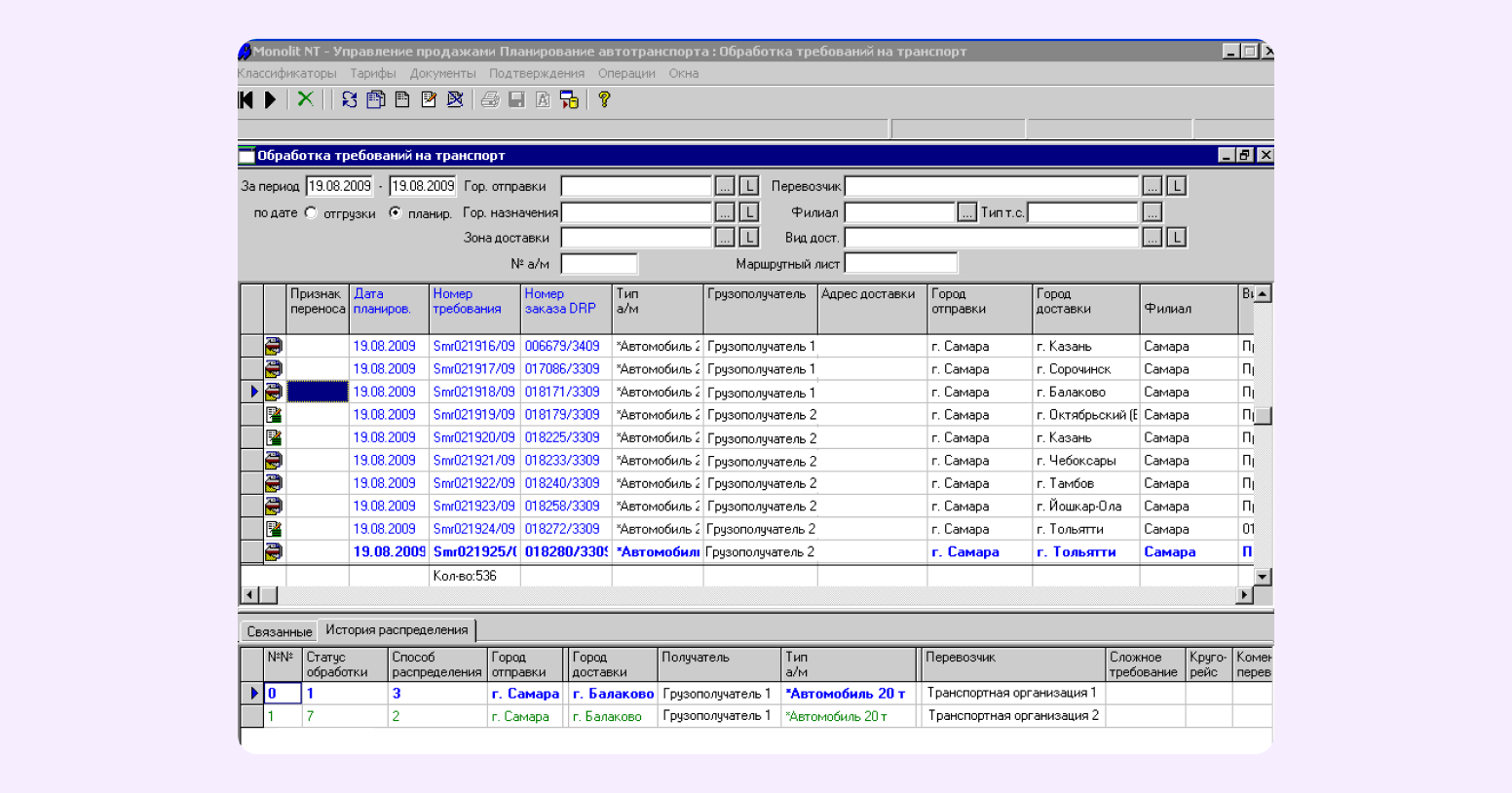Click status icon of row Smr021923/09

coord(274,506)
